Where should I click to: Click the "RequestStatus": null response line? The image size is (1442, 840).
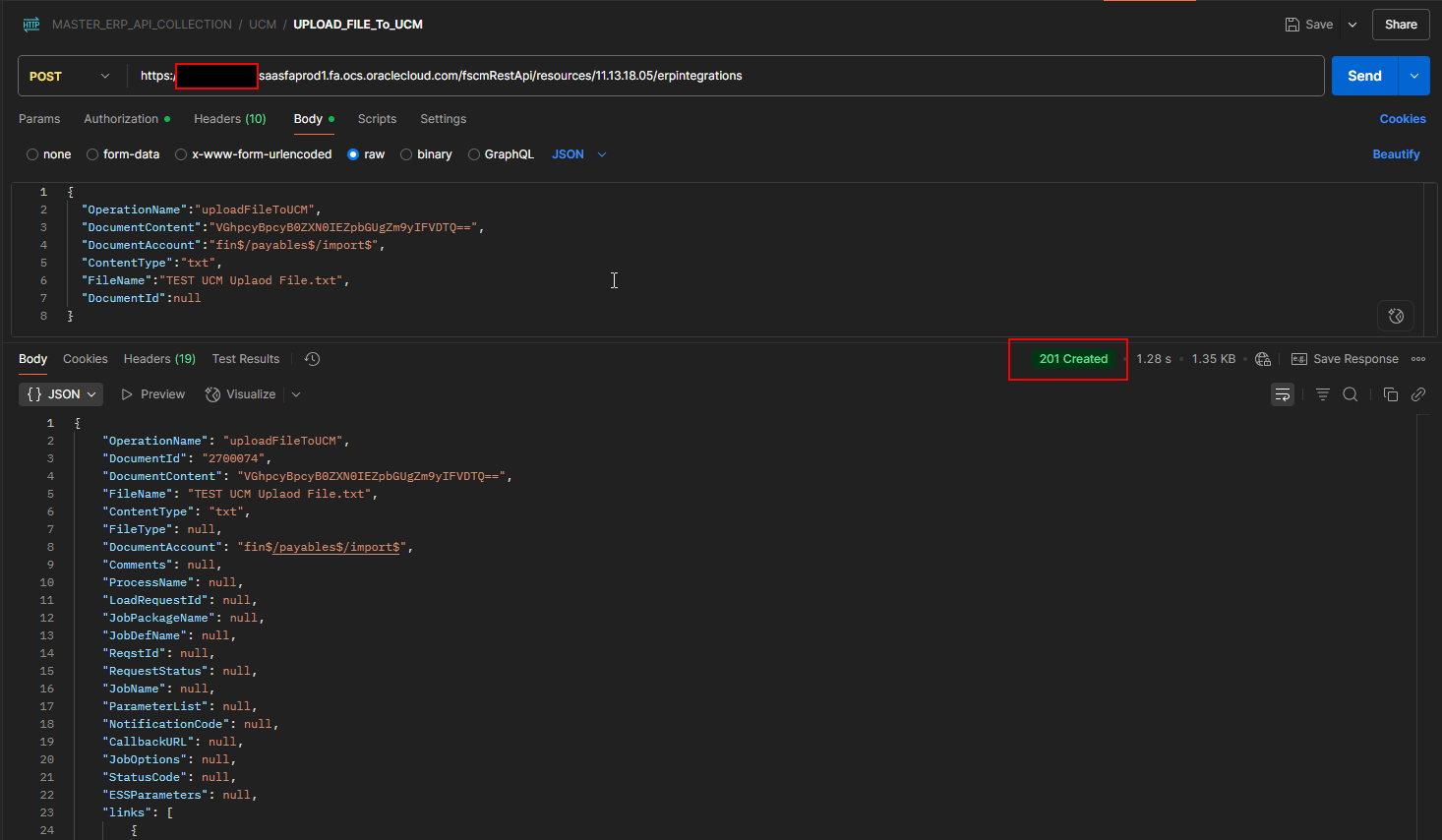point(180,671)
